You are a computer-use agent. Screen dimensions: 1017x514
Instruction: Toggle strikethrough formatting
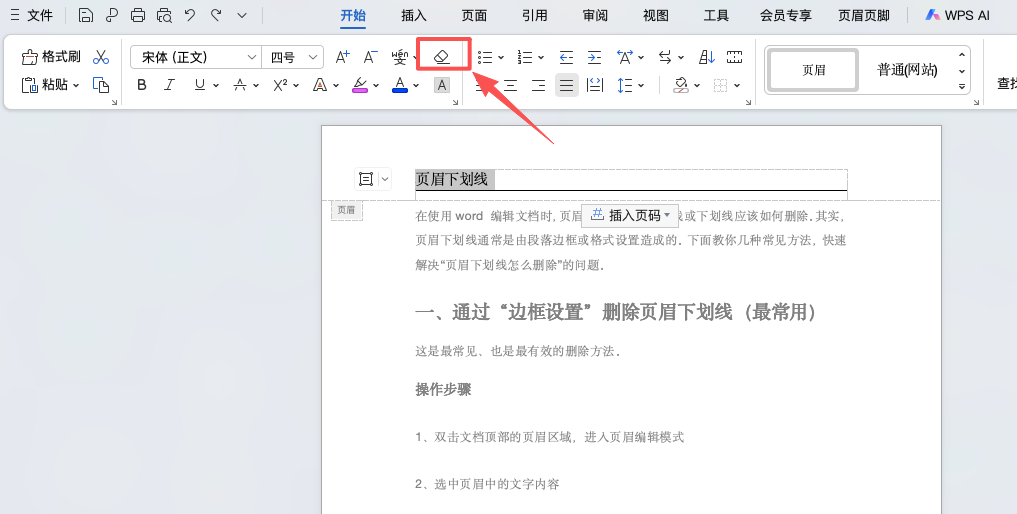pyautogui.click(x=240, y=85)
